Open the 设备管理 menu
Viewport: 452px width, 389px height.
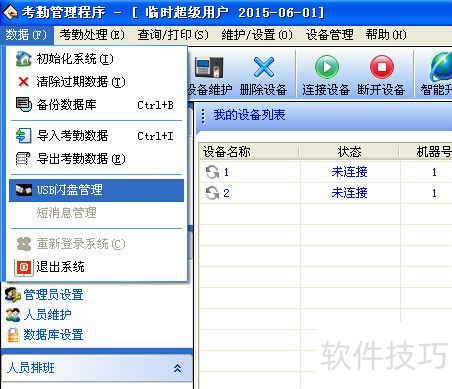click(x=329, y=35)
